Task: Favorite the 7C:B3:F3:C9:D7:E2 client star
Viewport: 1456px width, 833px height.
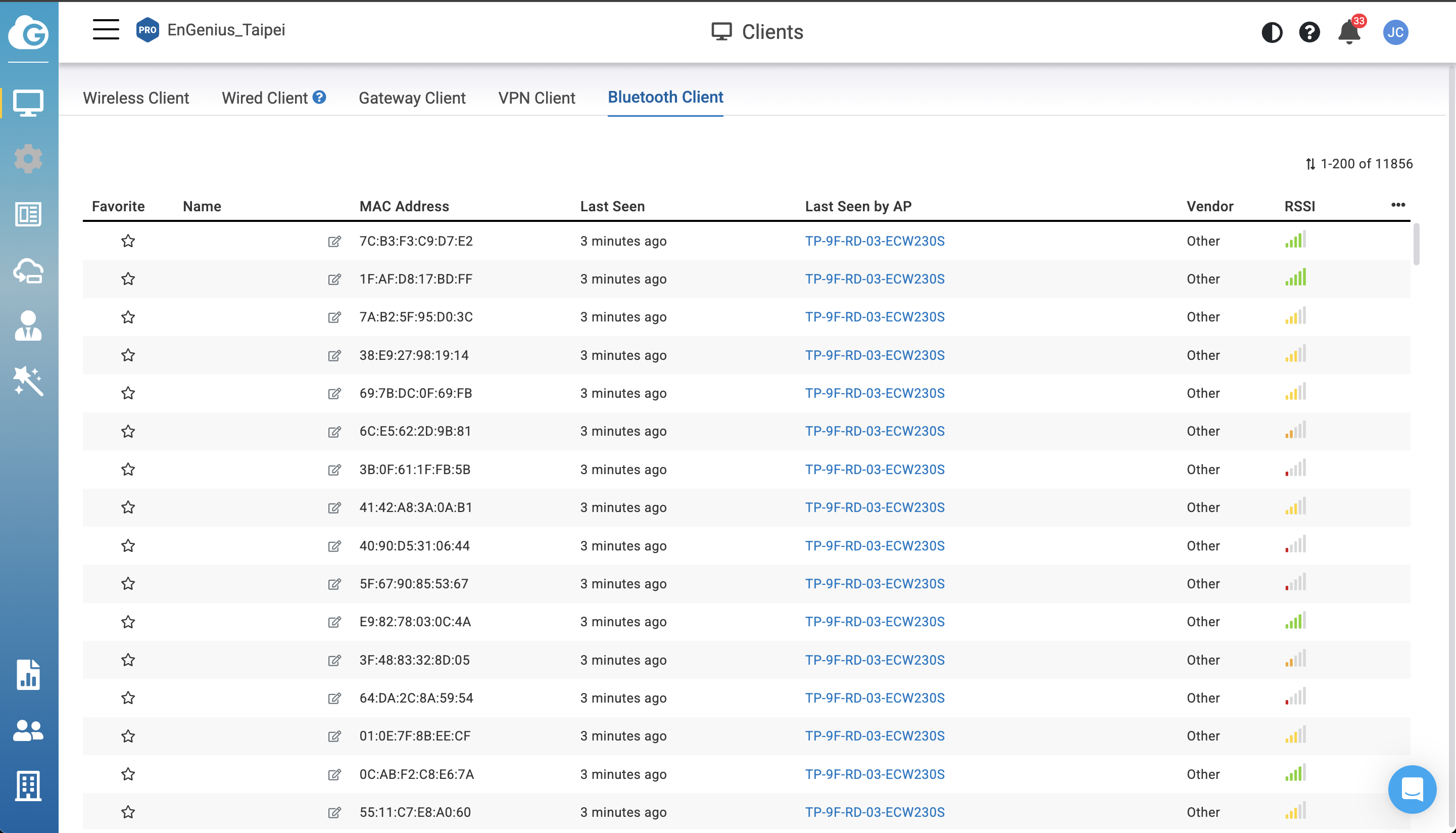Action: coord(128,241)
